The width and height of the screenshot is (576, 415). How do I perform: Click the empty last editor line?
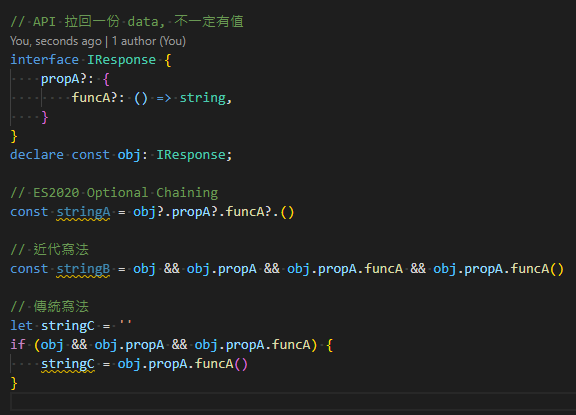(293, 402)
